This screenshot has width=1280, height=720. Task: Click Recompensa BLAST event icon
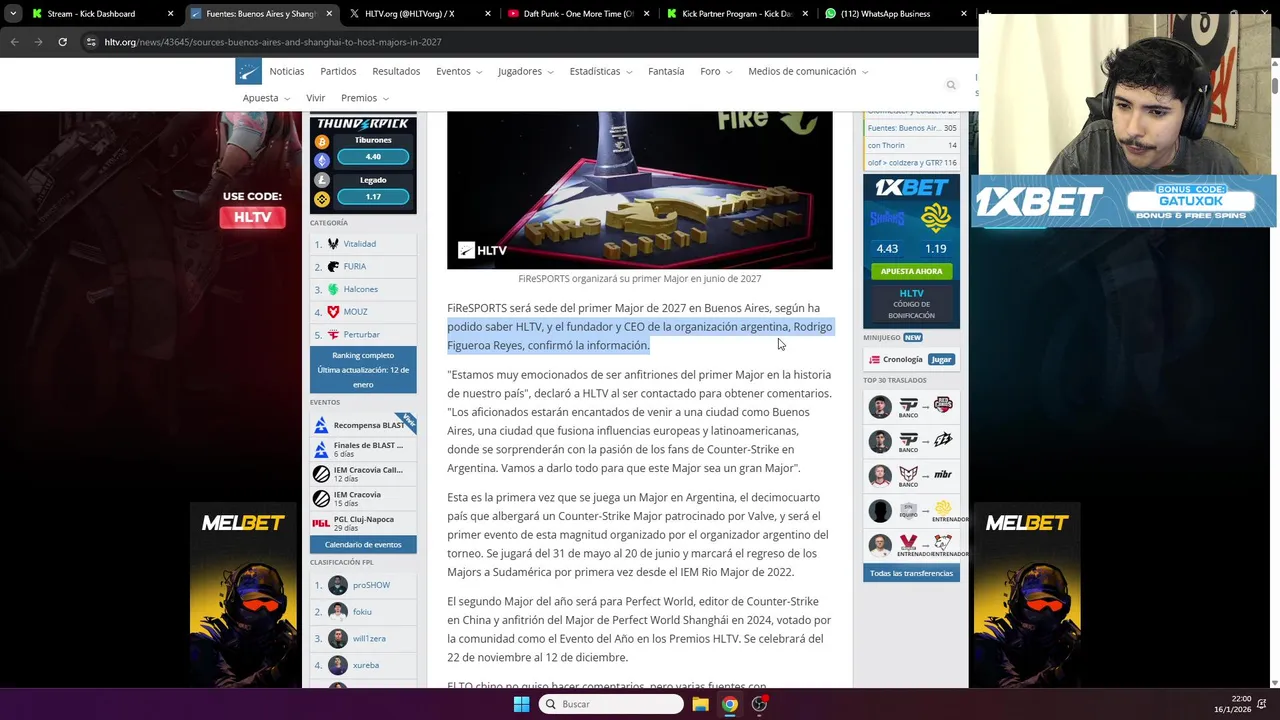(x=321, y=425)
